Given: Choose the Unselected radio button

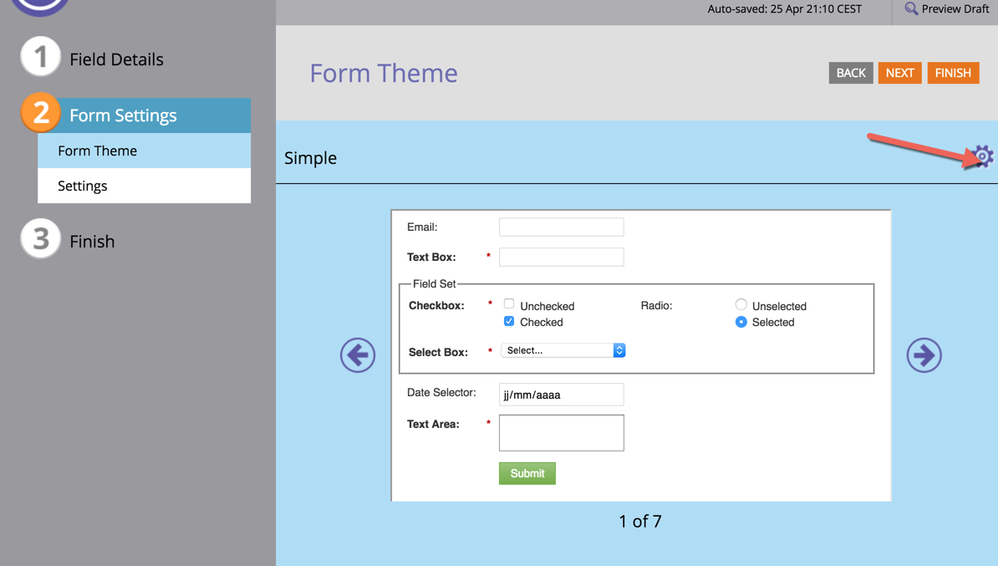Looking at the screenshot, I should click(741, 304).
